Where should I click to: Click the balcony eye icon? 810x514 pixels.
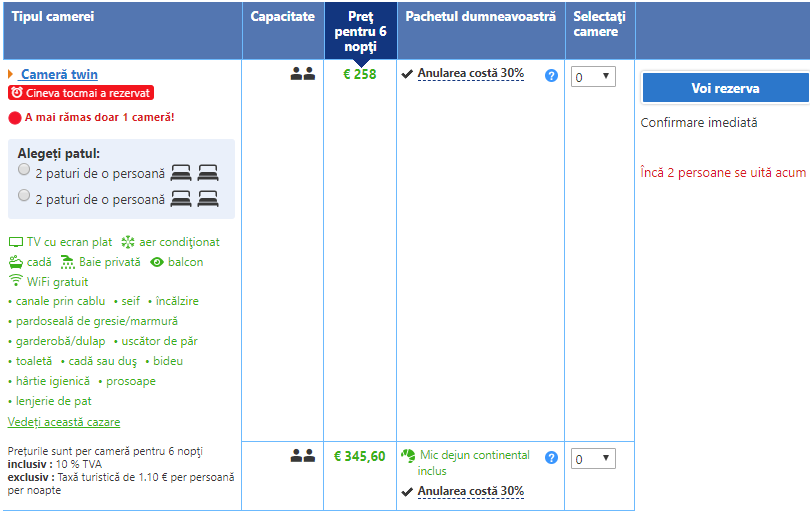coord(157,262)
